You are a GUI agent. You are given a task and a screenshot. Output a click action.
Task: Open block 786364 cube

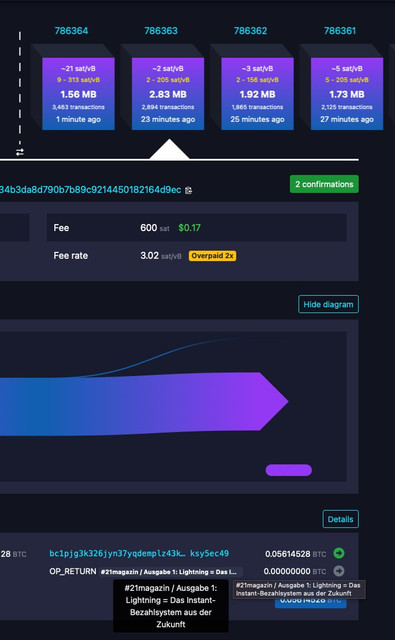(x=78, y=94)
